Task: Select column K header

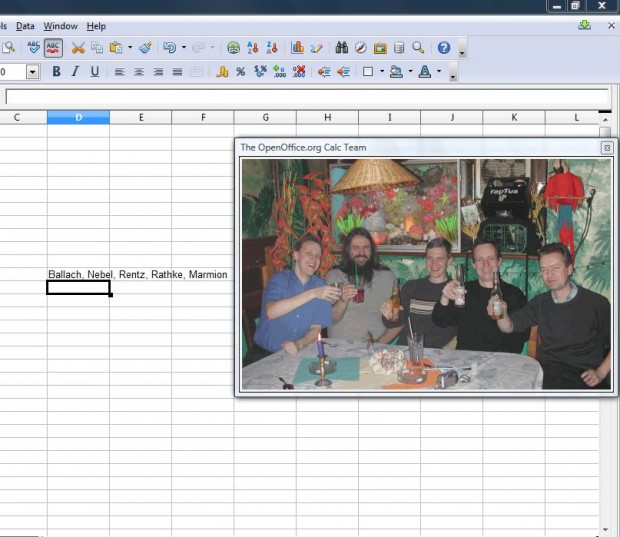Action: pyautogui.click(x=514, y=117)
